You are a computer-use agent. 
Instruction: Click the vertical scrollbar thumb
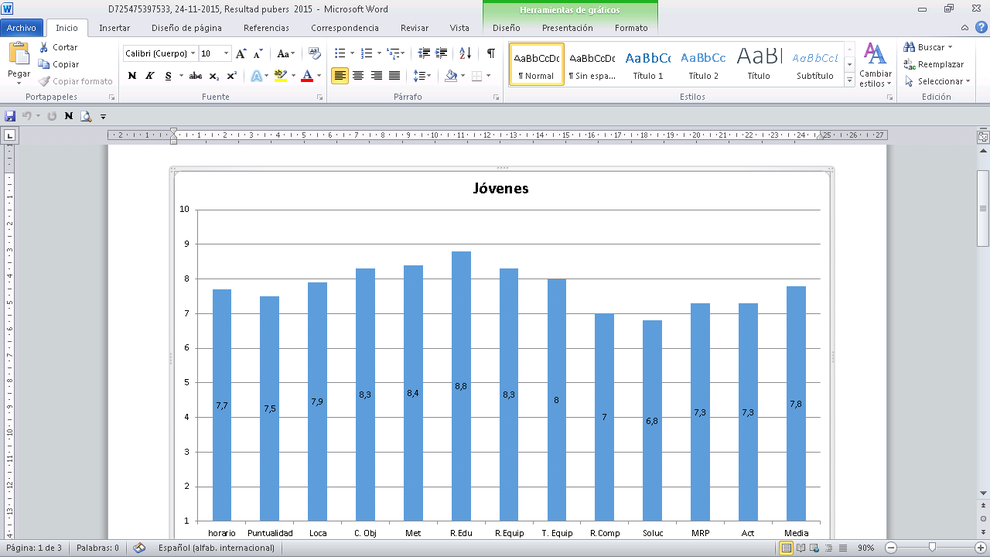(983, 208)
